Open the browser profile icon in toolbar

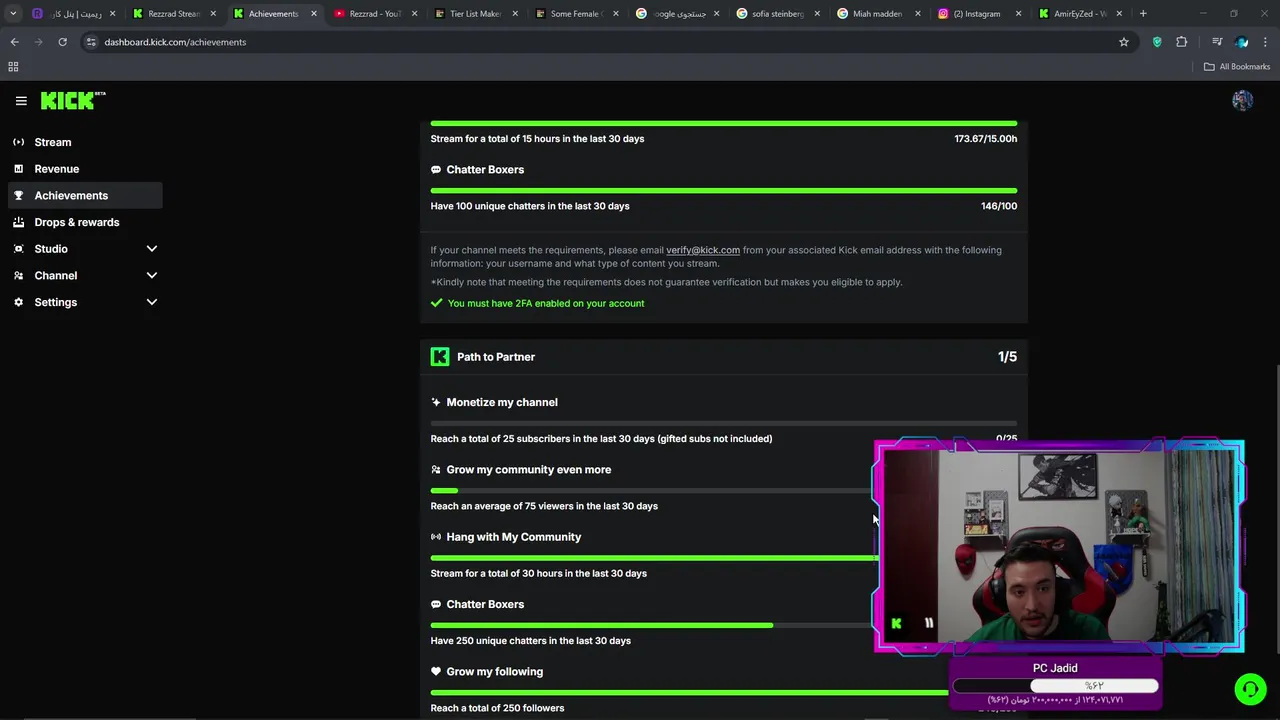[x=1242, y=42]
